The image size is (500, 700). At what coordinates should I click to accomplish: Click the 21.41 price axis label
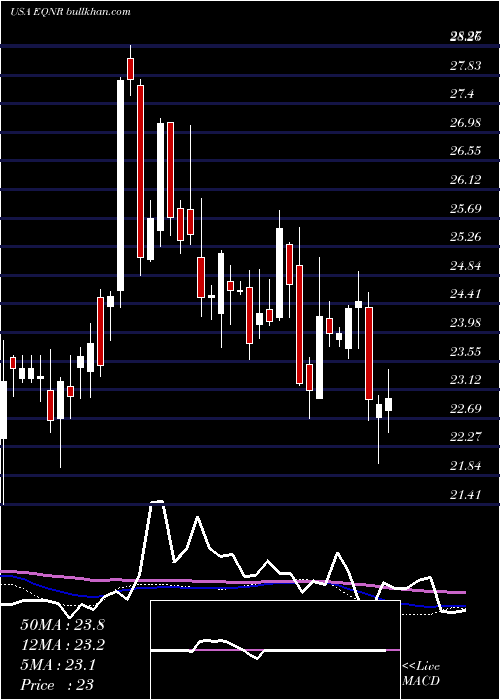pos(466,495)
